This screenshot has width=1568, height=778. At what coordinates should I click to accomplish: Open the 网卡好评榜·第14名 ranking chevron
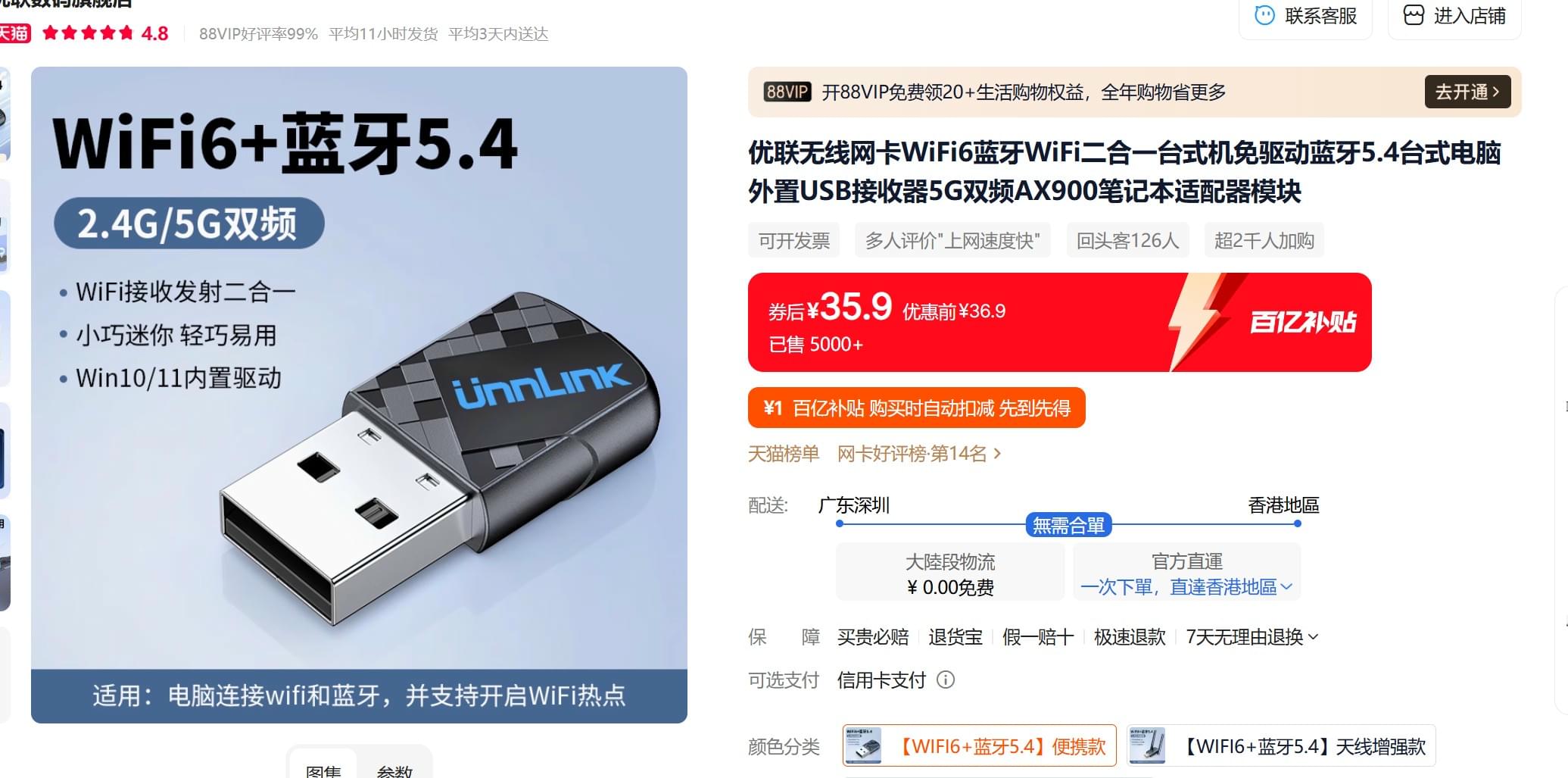click(997, 454)
